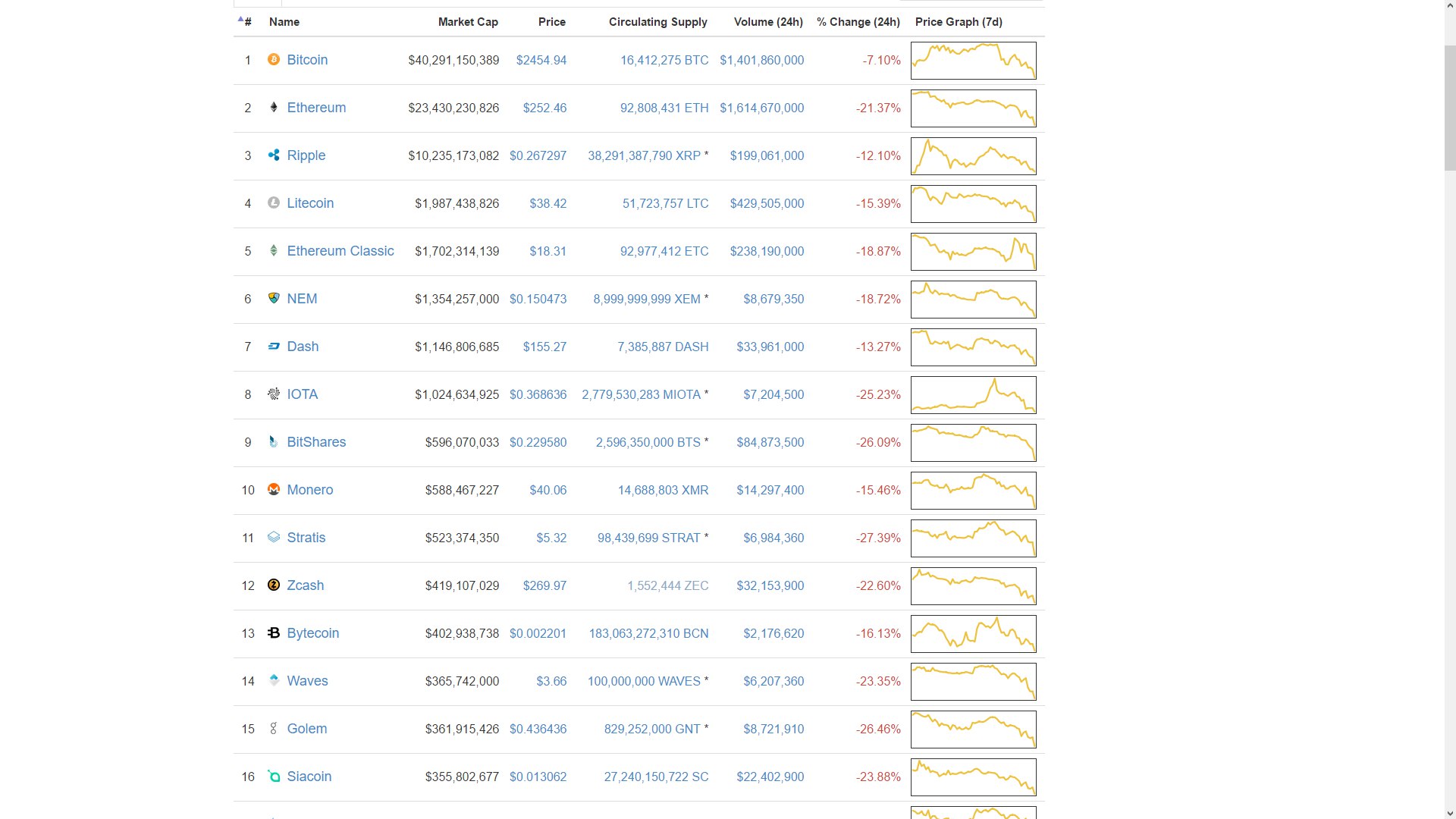Viewport: 1456px width, 819px height.
Task: Open the Siacoin coin page link
Action: (309, 777)
